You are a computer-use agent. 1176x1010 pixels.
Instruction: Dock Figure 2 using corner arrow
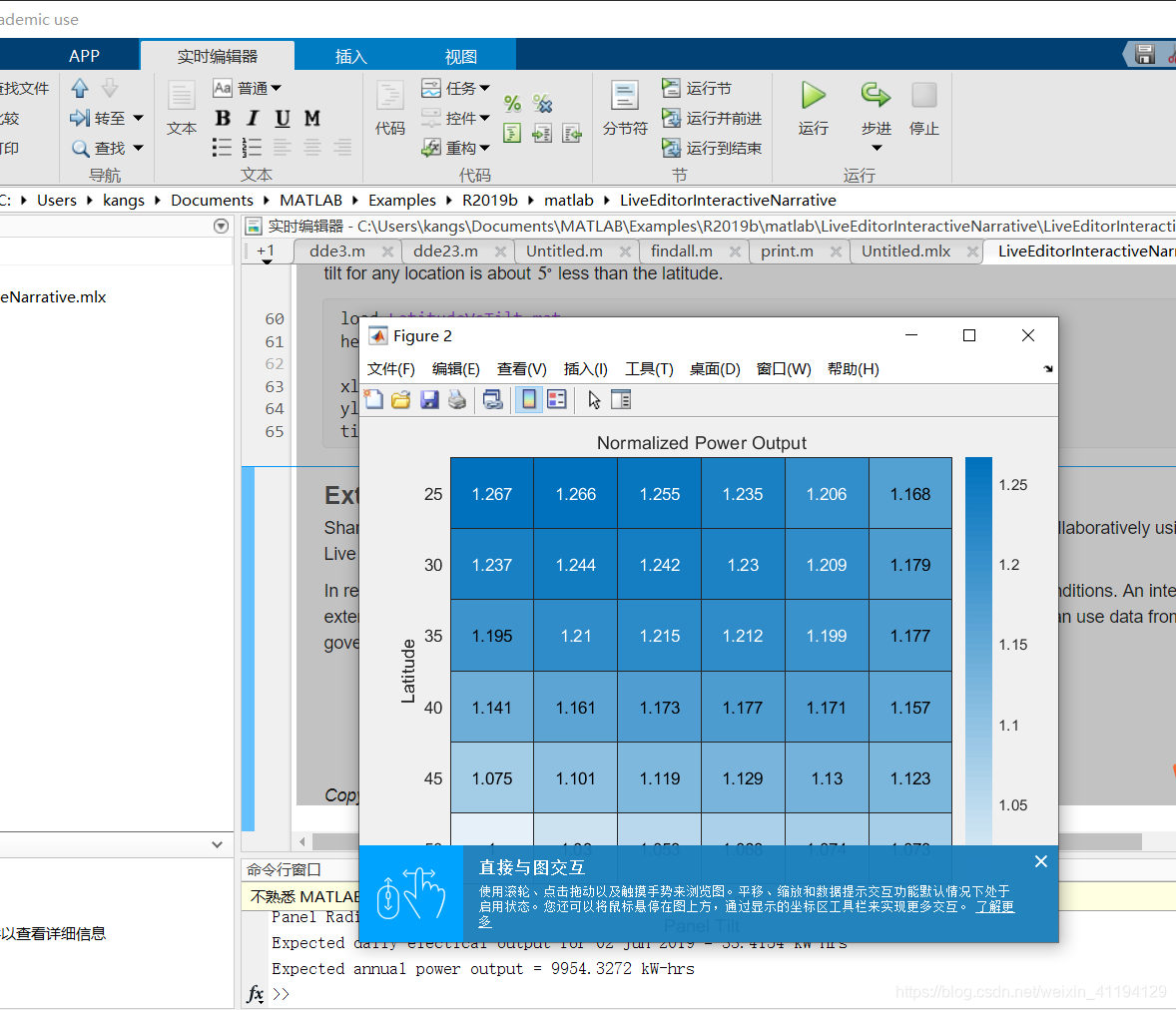pyautogui.click(x=1048, y=369)
